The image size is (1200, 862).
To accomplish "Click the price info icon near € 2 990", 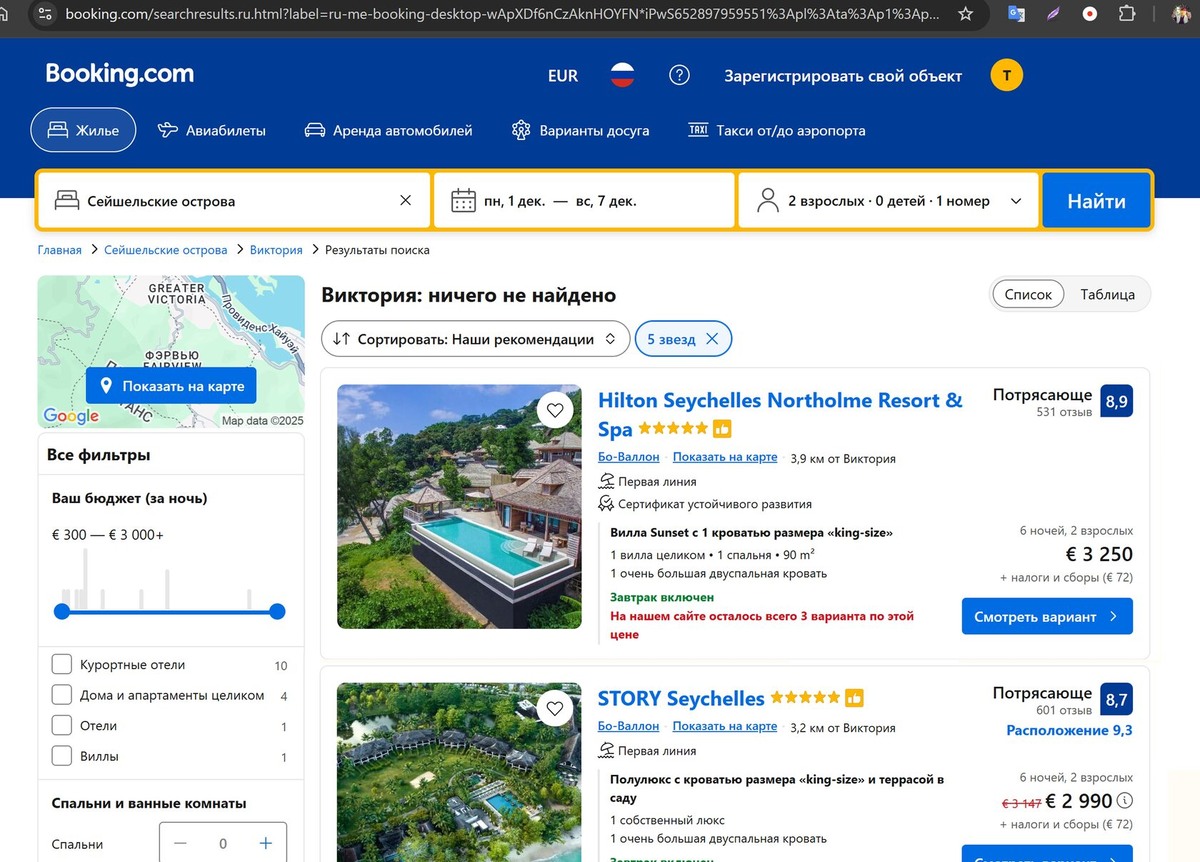I will pos(1125,800).
